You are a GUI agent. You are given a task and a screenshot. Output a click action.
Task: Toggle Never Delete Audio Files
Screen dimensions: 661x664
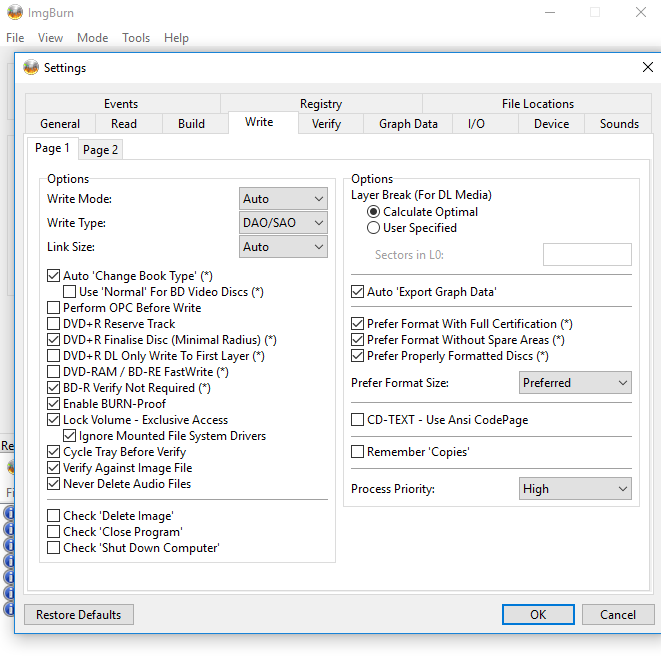53,484
